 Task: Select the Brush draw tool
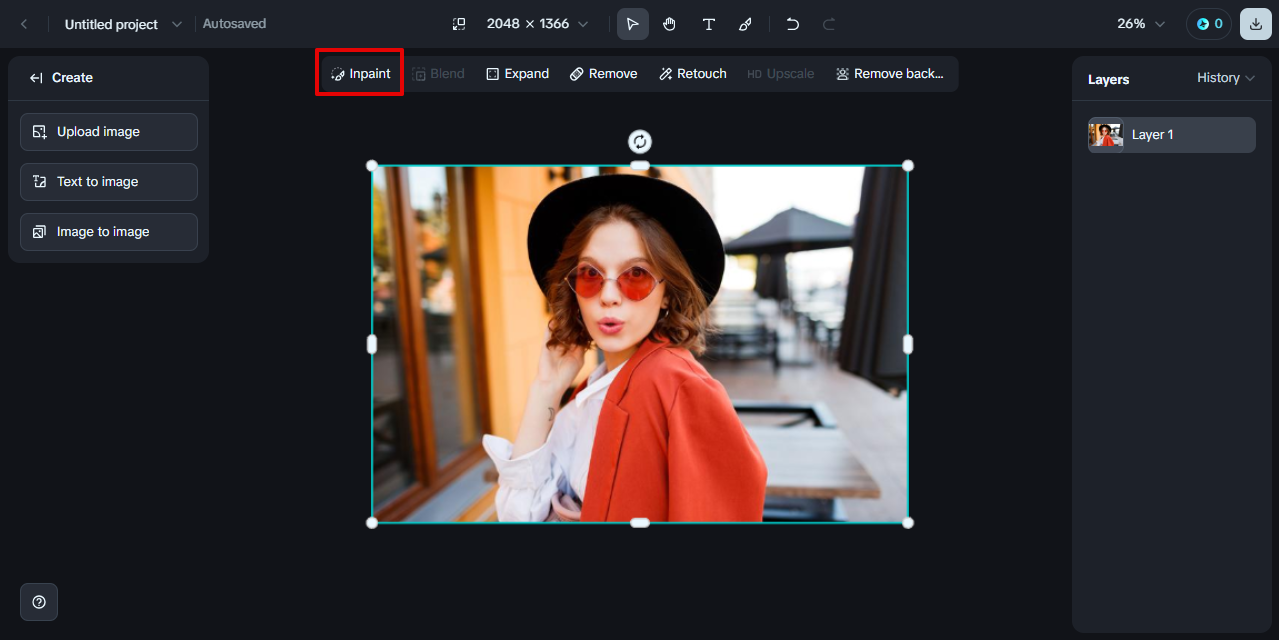[745, 24]
